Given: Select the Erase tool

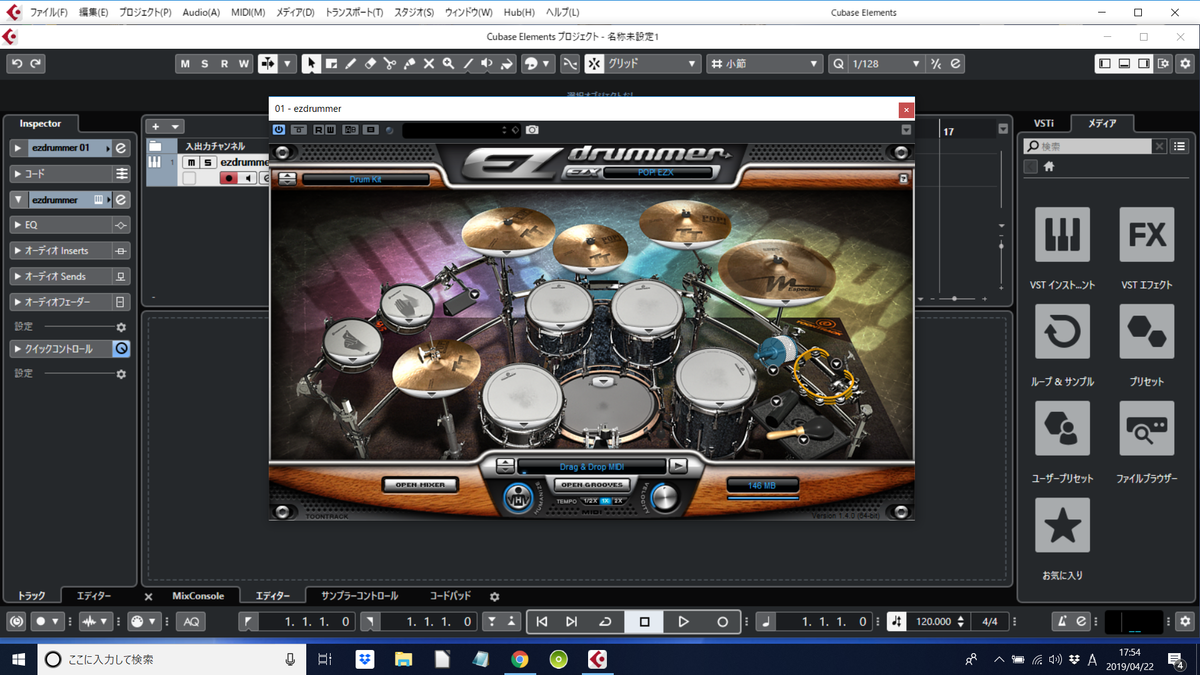Looking at the screenshot, I should (x=370, y=64).
